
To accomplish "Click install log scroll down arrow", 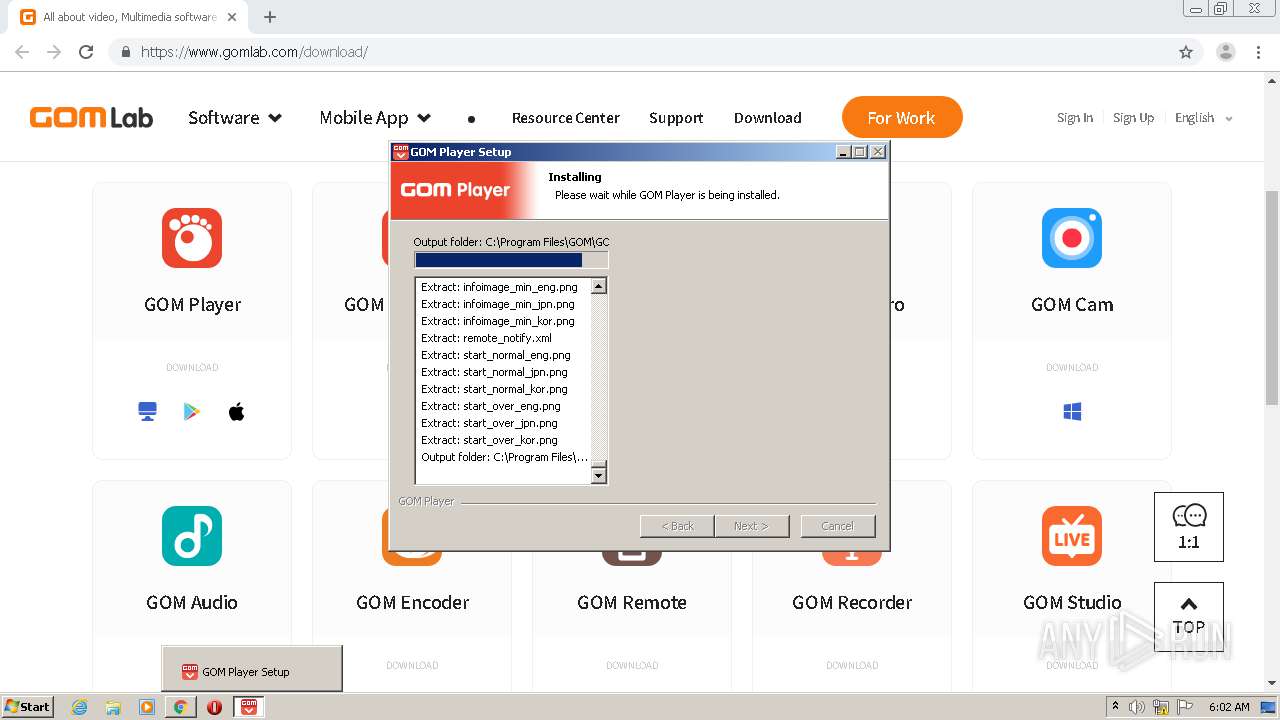I will point(599,476).
